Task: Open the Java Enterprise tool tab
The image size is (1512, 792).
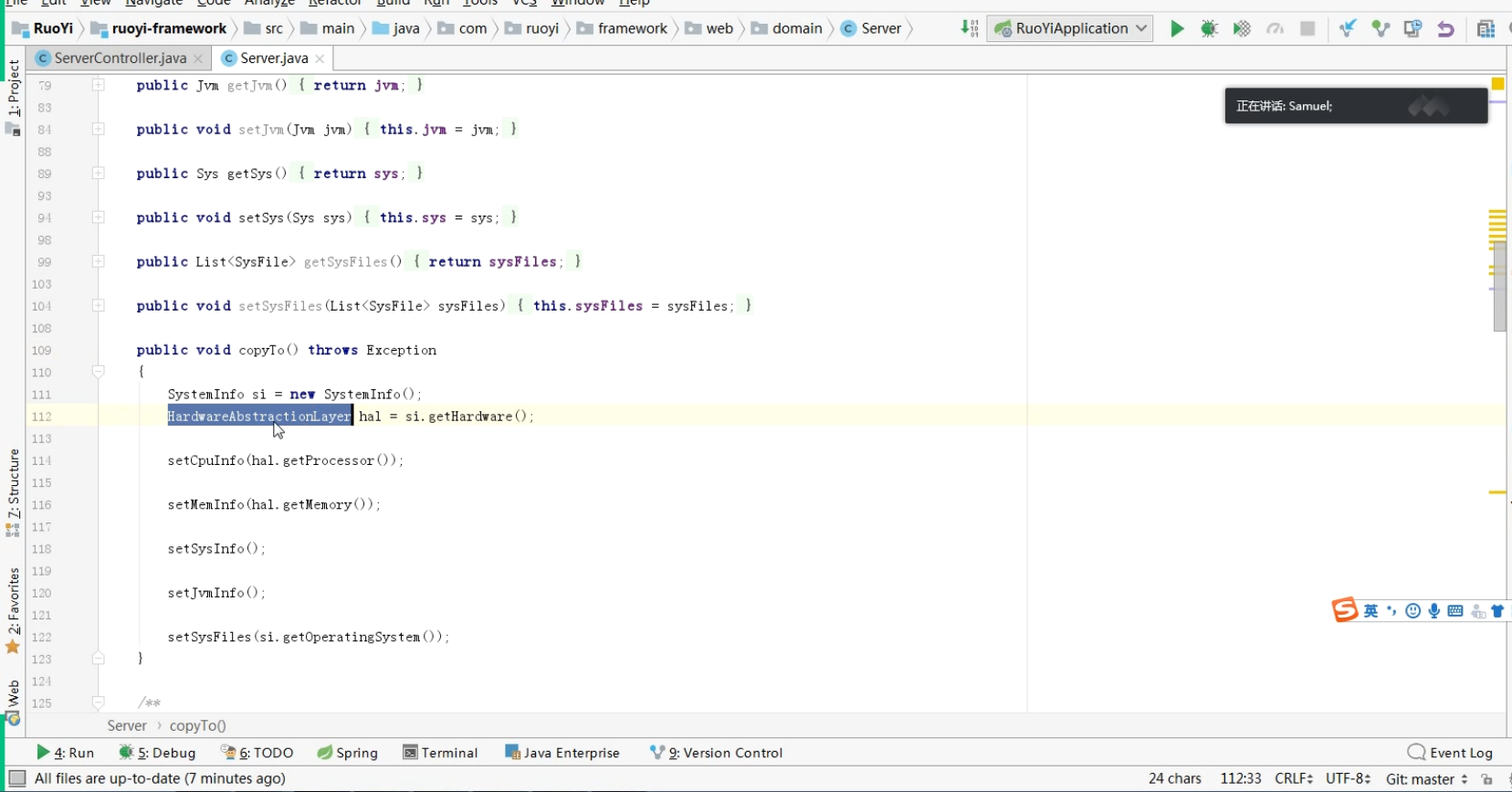Action: pos(562,753)
